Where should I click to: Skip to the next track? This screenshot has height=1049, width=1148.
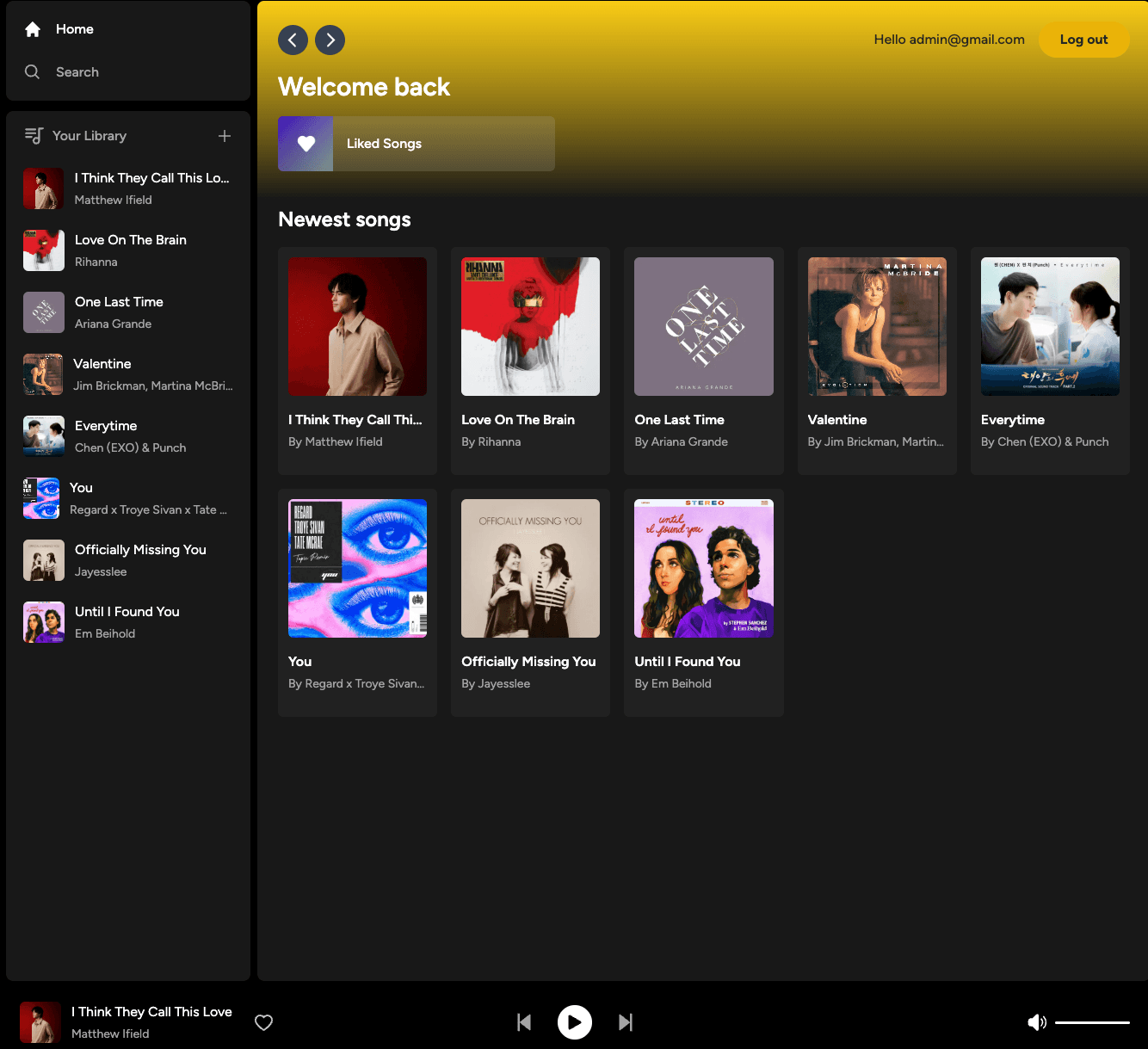pyautogui.click(x=626, y=1022)
